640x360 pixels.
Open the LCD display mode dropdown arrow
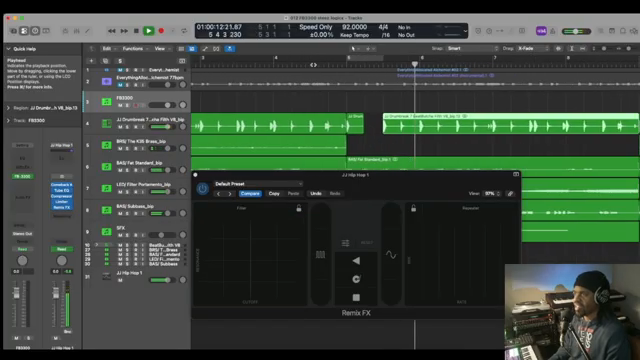point(465,31)
